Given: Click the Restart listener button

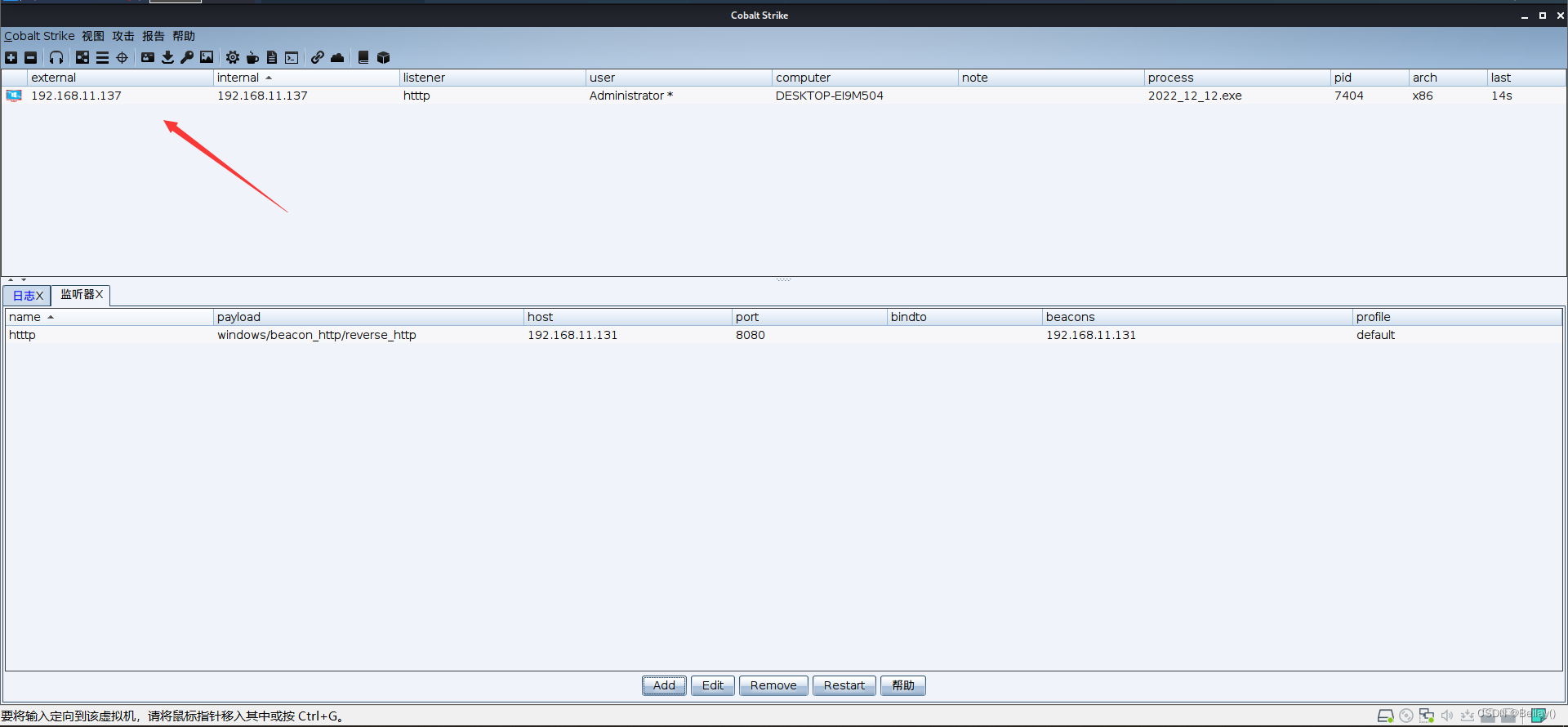Looking at the screenshot, I should point(844,685).
